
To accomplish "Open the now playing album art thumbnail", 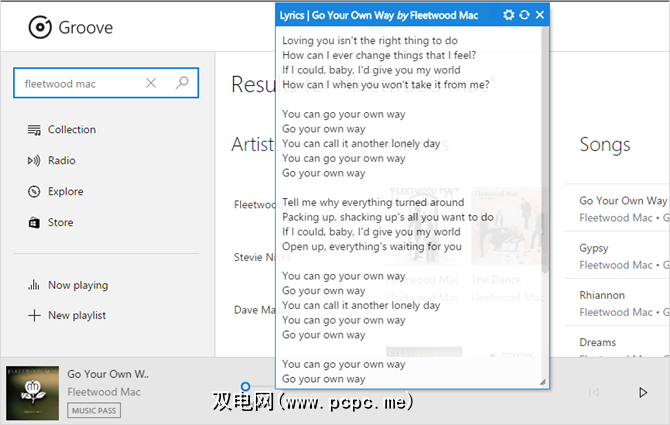I will [32, 393].
